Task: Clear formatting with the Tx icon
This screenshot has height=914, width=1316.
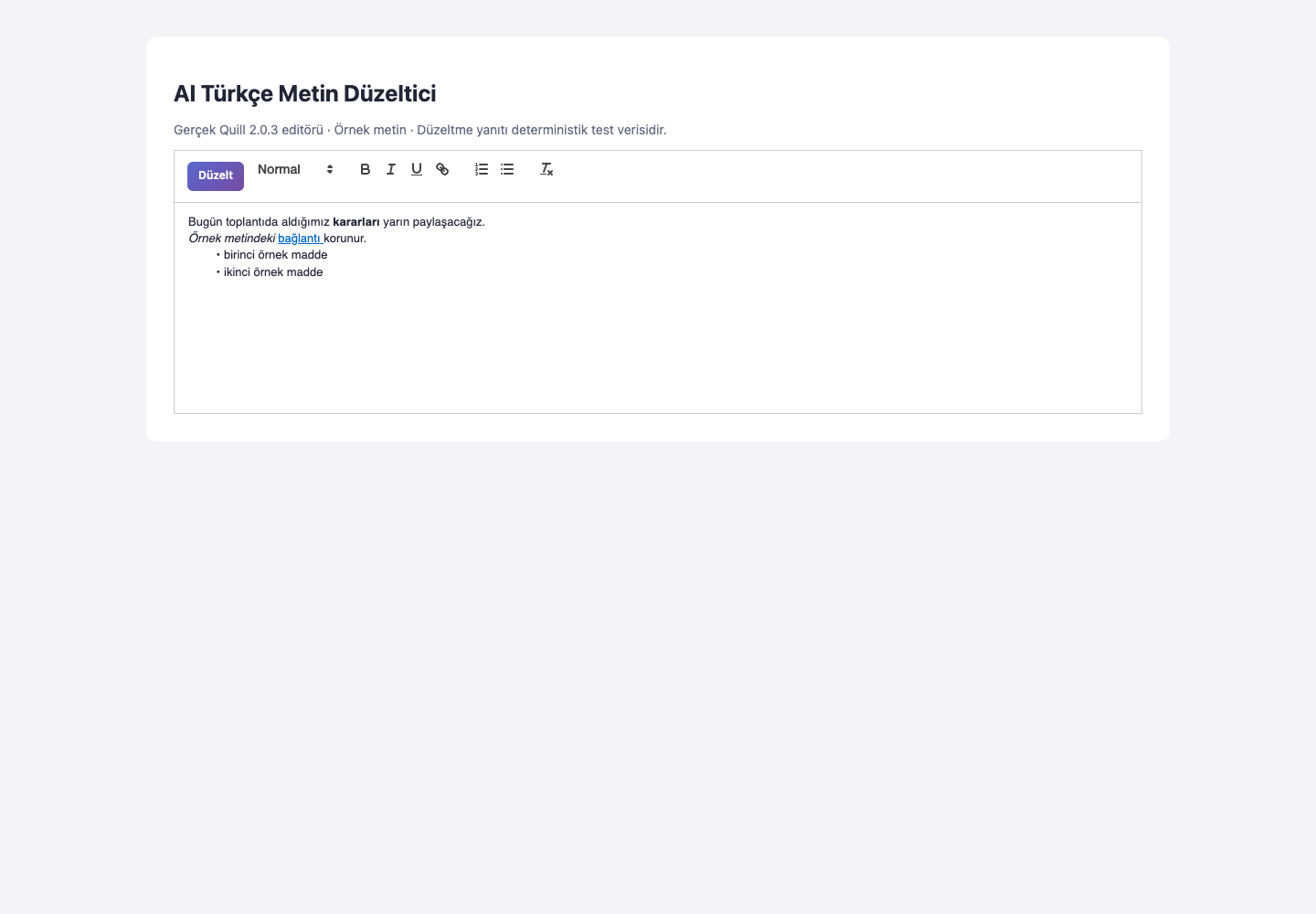Action: click(547, 169)
